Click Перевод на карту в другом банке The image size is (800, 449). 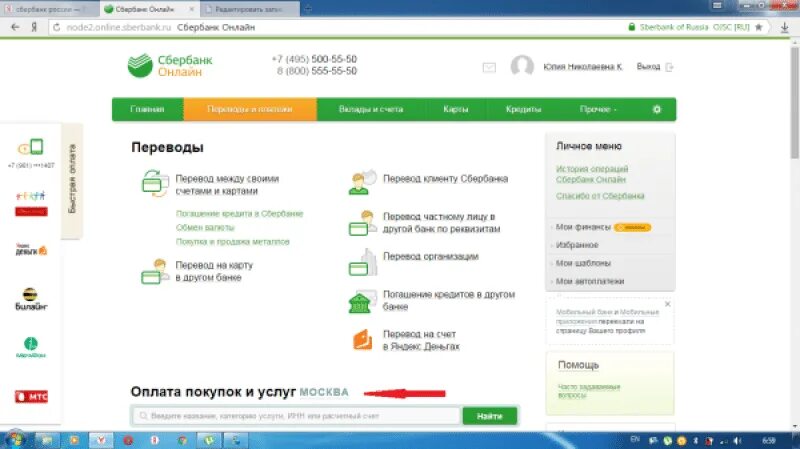point(214,271)
